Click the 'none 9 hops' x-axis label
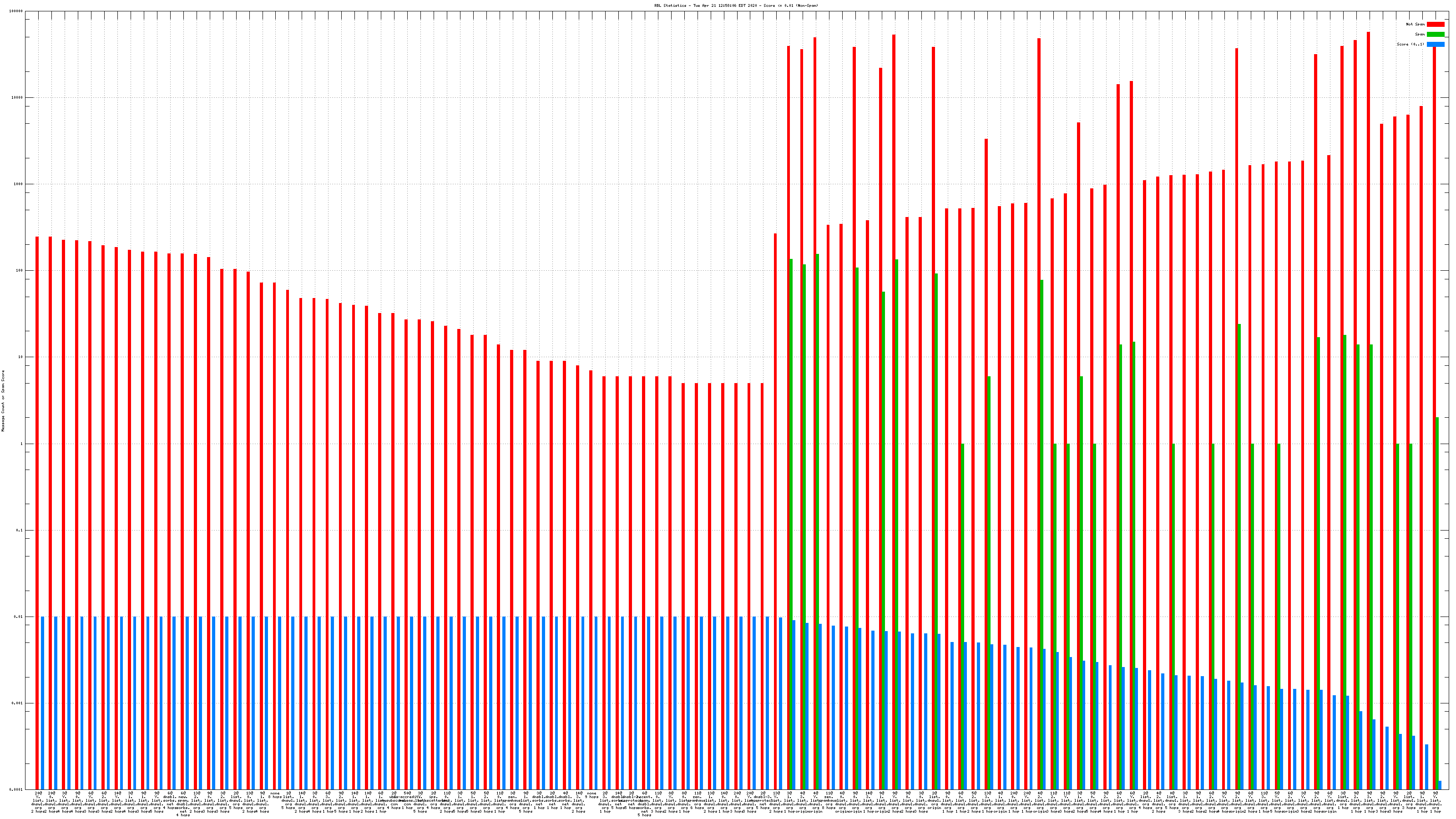The width and height of the screenshot is (1456, 819). coord(591,795)
